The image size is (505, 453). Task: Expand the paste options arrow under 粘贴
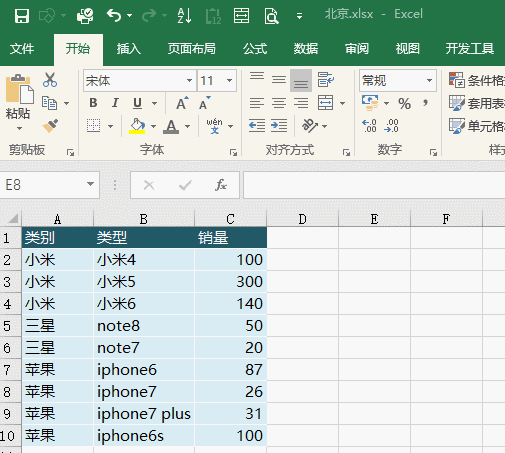19,128
